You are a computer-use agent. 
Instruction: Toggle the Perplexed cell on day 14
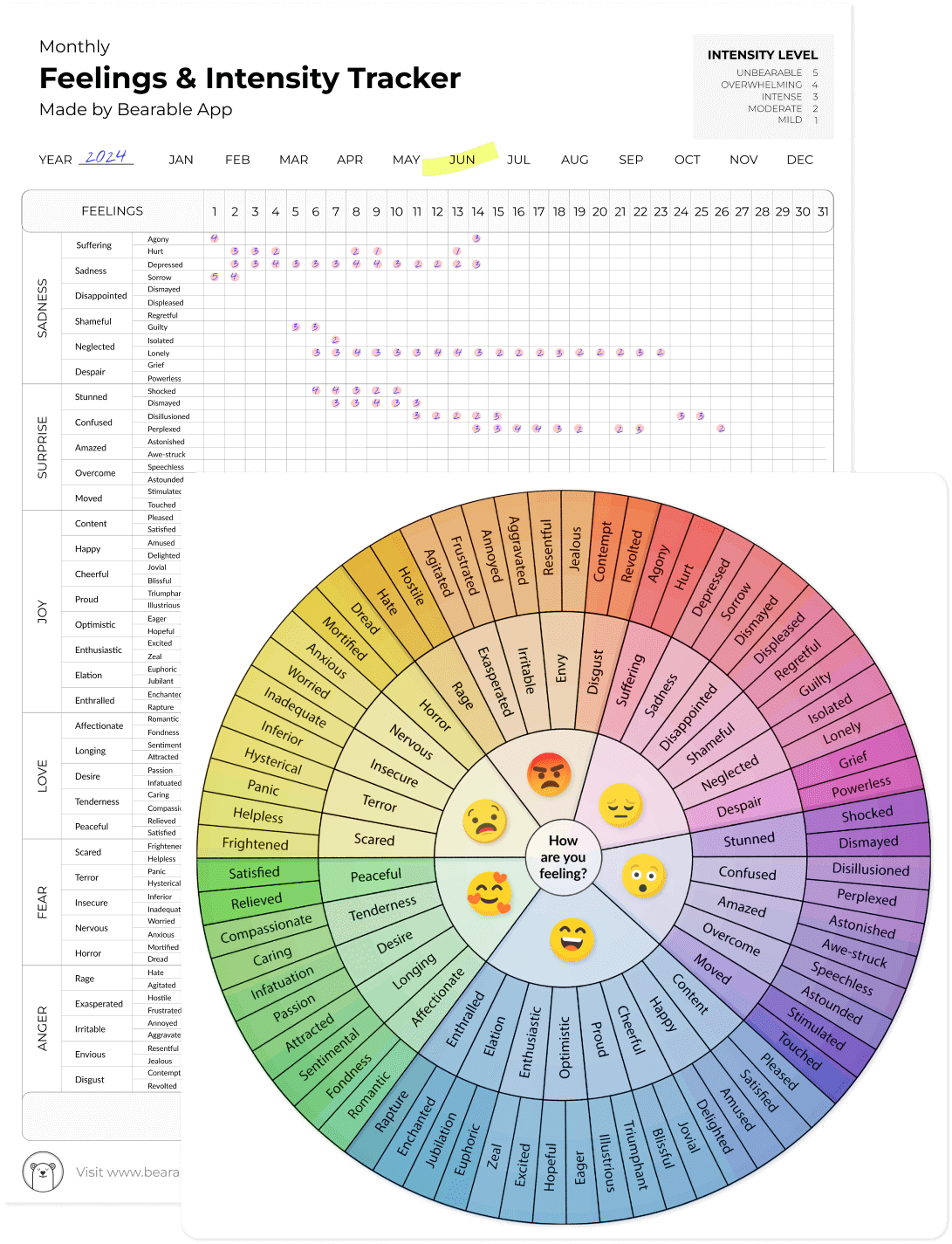[x=477, y=429]
